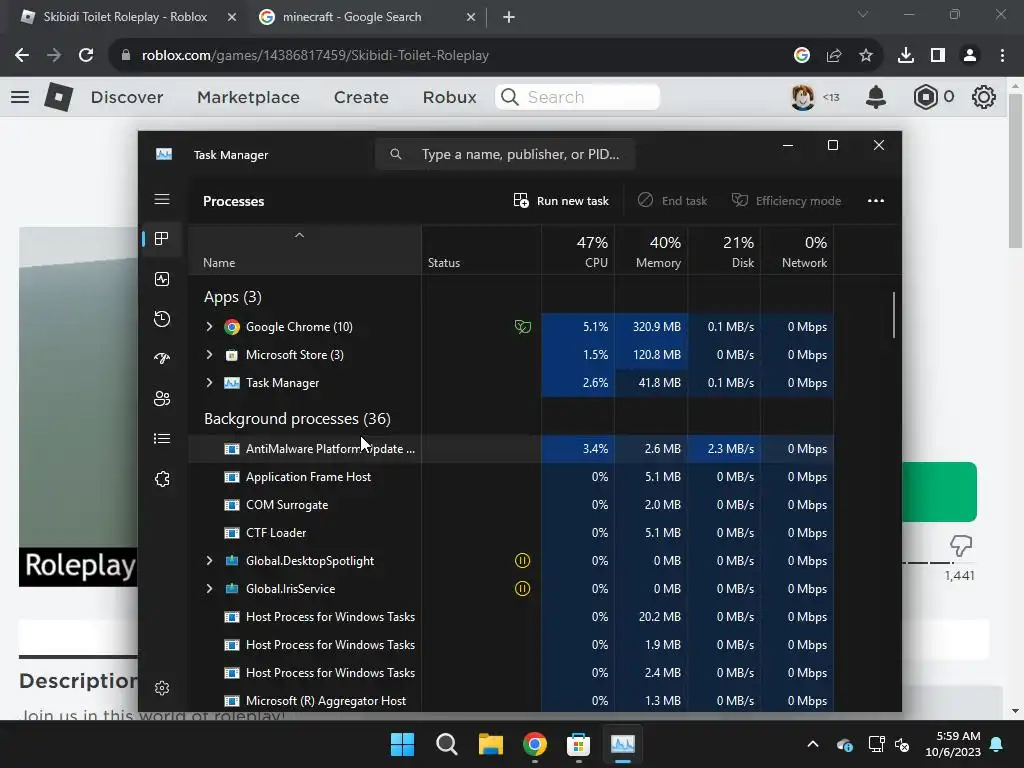Image resolution: width=1024 pixels, height=768 pixels.
Task: Close the minecraft Google Search tab
Action: click(470, 17)
